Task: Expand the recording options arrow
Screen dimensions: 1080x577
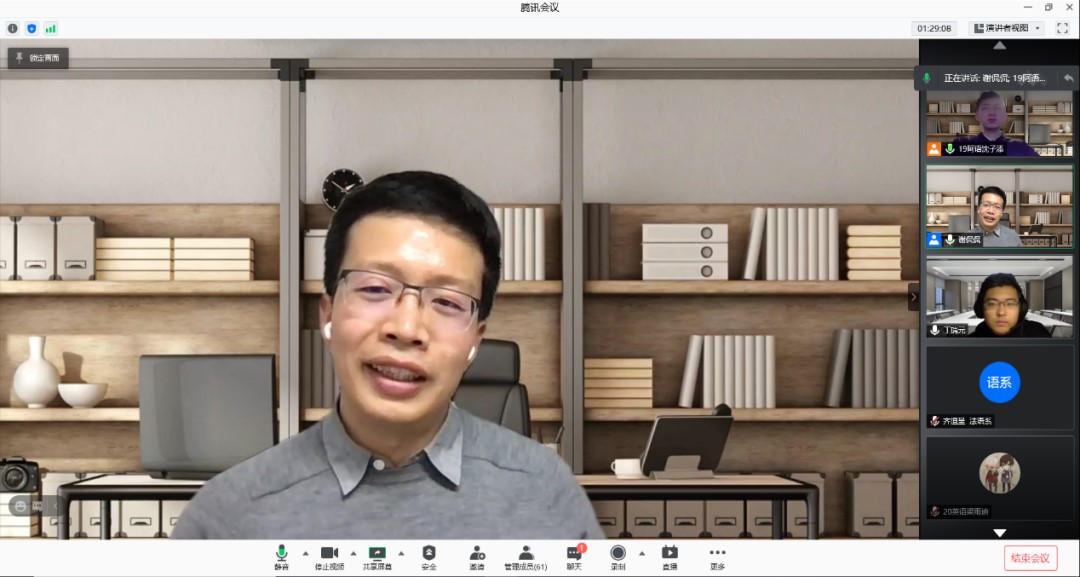Action: 642,553
